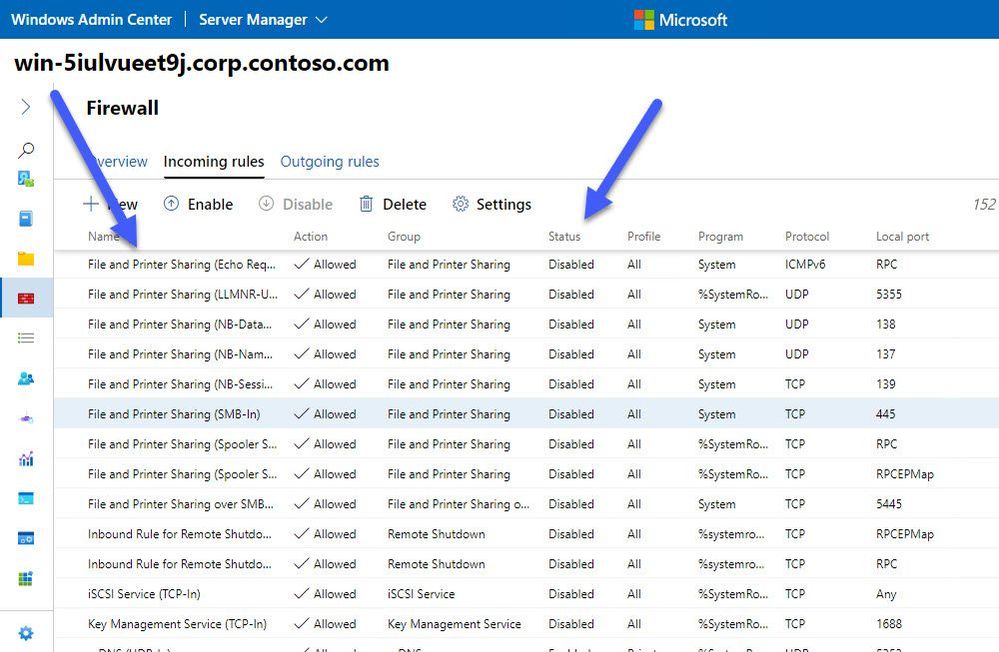Click the ICMPv6 protocol cell
The height and width of the screenshot is (652, 999).
tap(805, 264)
